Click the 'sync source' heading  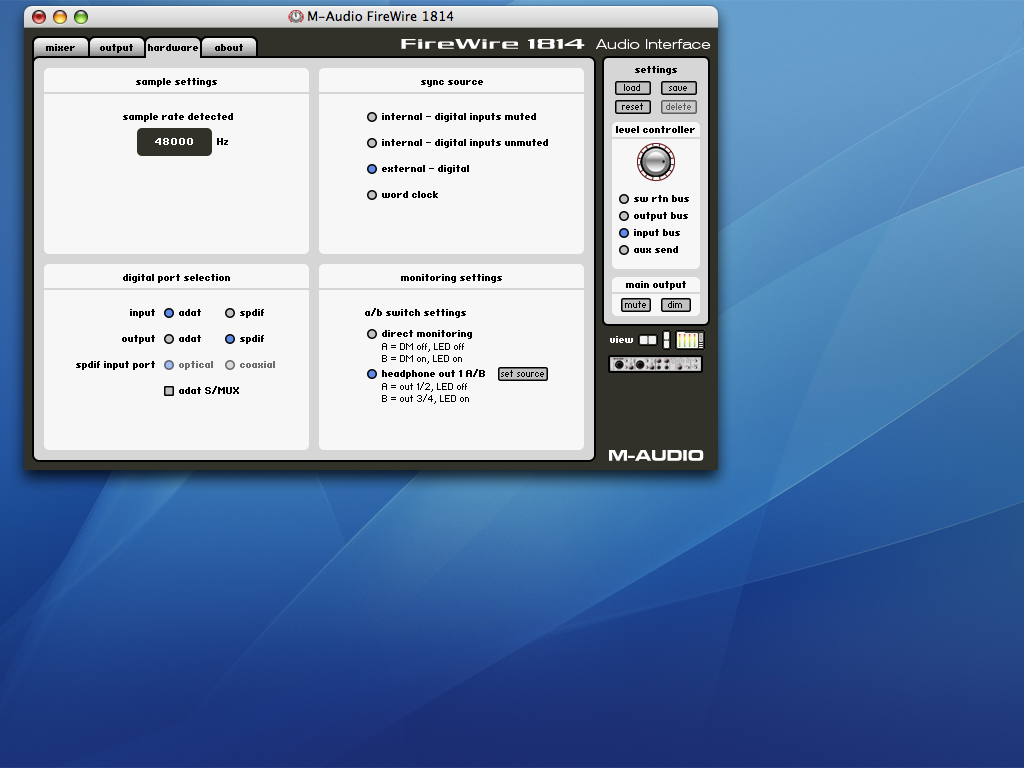click(452, 82)
